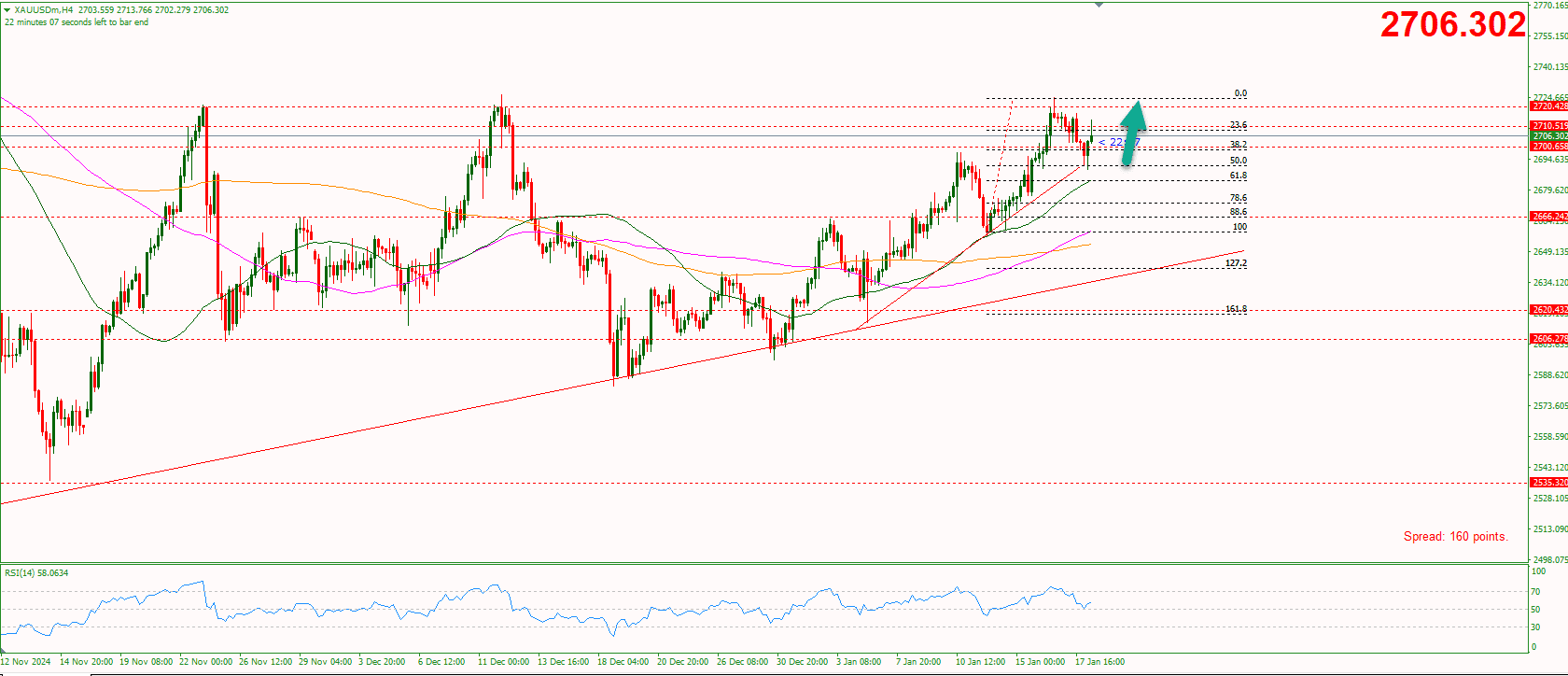Click the Fibonacci 127.2 level label

(x=1237, y=263)
